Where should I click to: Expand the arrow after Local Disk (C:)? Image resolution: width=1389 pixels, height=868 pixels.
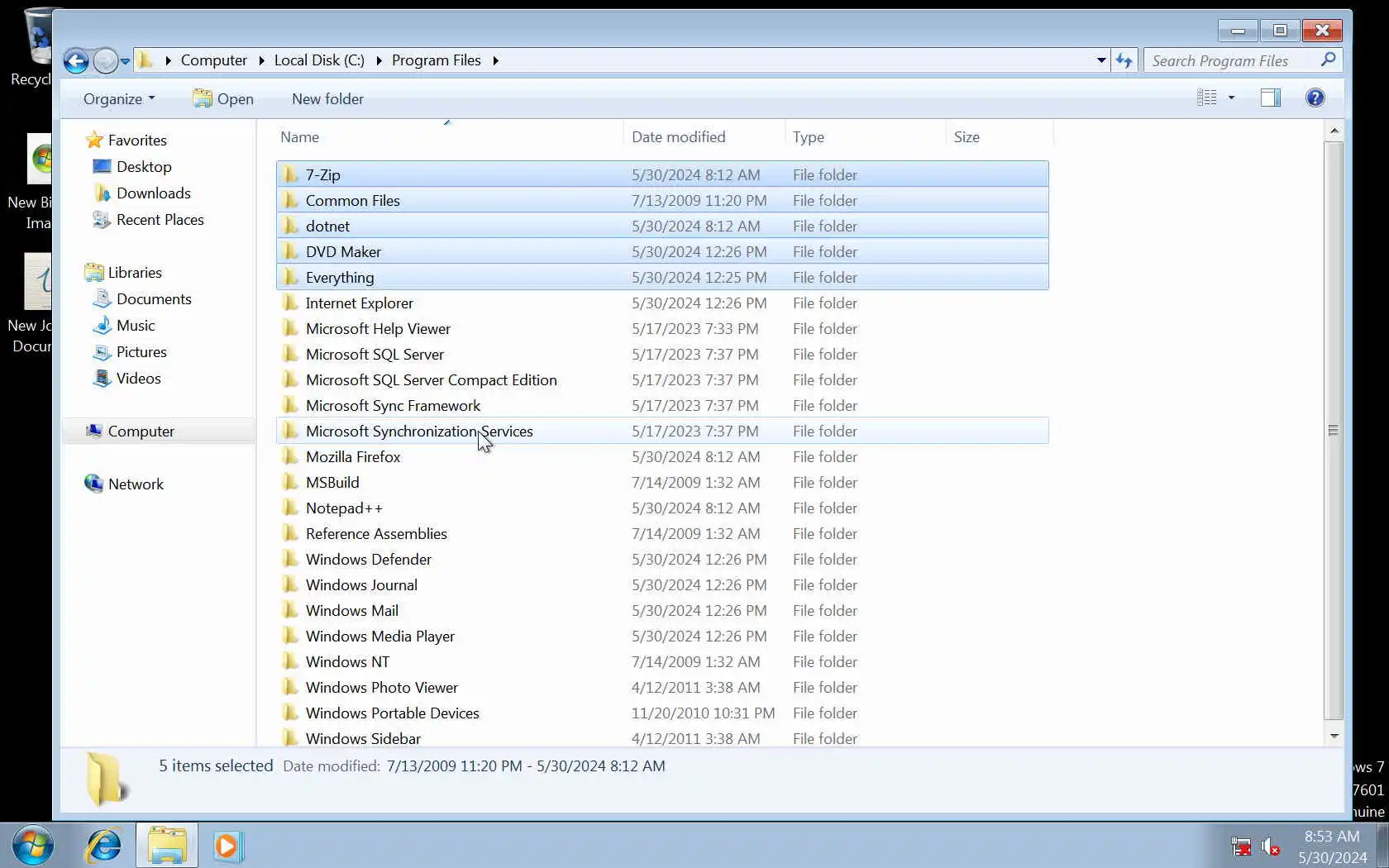click(379, 60)
